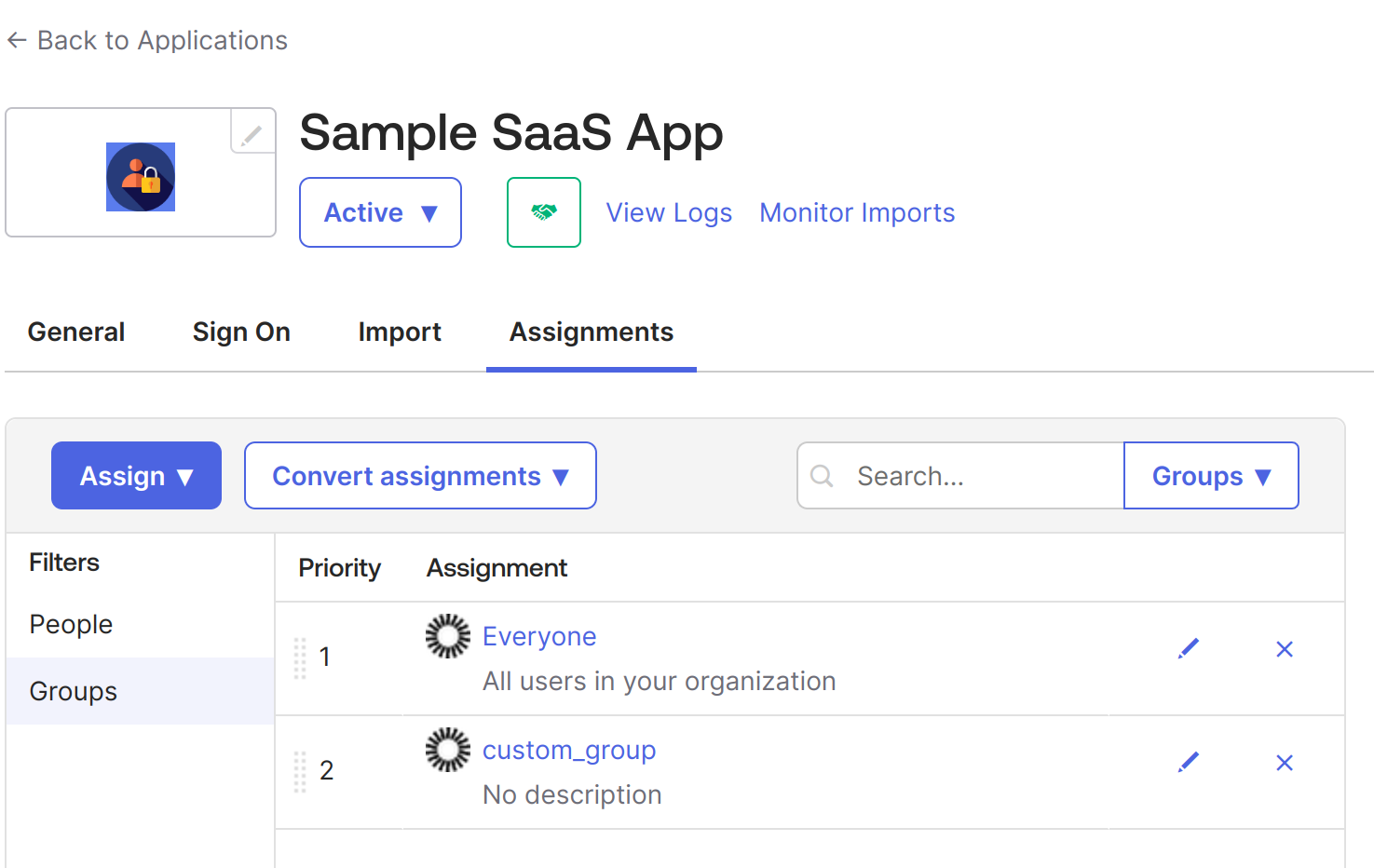
Task: Open the View Logs link
Action: (669, 213)
